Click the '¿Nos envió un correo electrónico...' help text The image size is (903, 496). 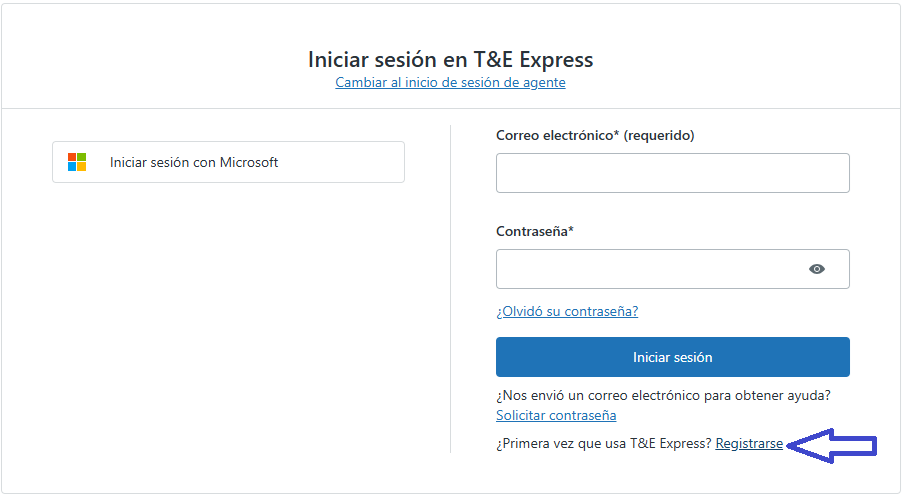(x=663, y=395)
